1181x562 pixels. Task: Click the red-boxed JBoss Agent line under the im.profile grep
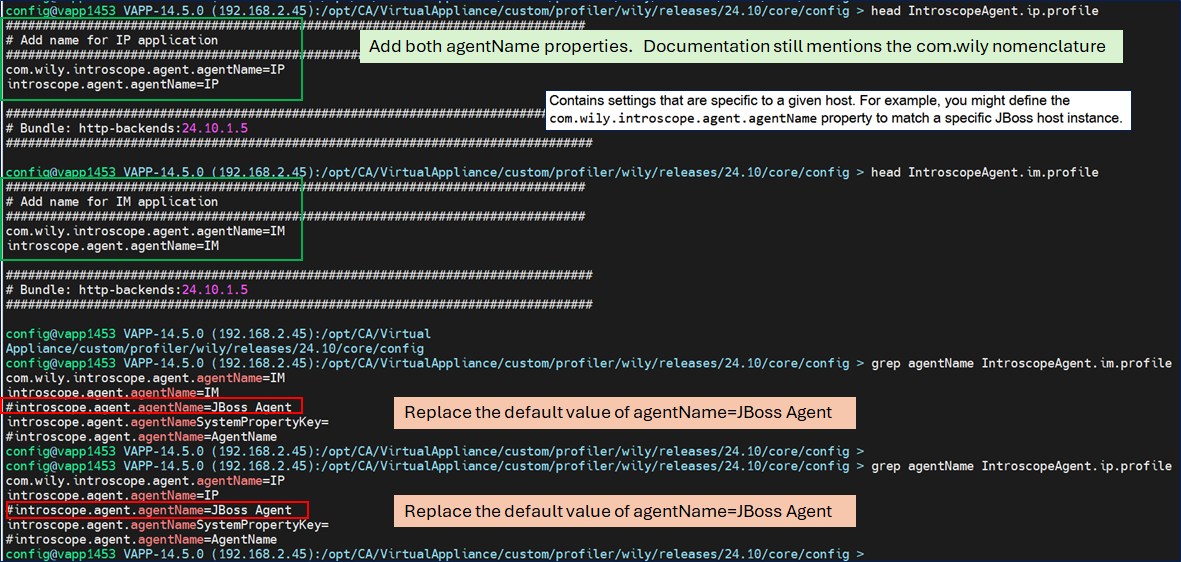(x=152, y=407)
